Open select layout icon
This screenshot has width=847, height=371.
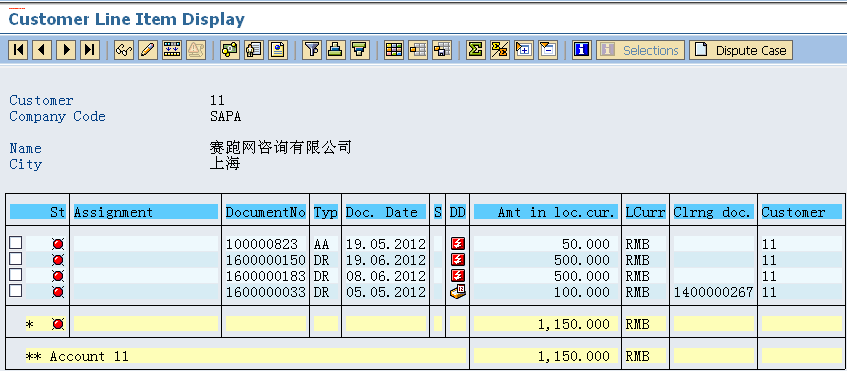pos(418,50)
